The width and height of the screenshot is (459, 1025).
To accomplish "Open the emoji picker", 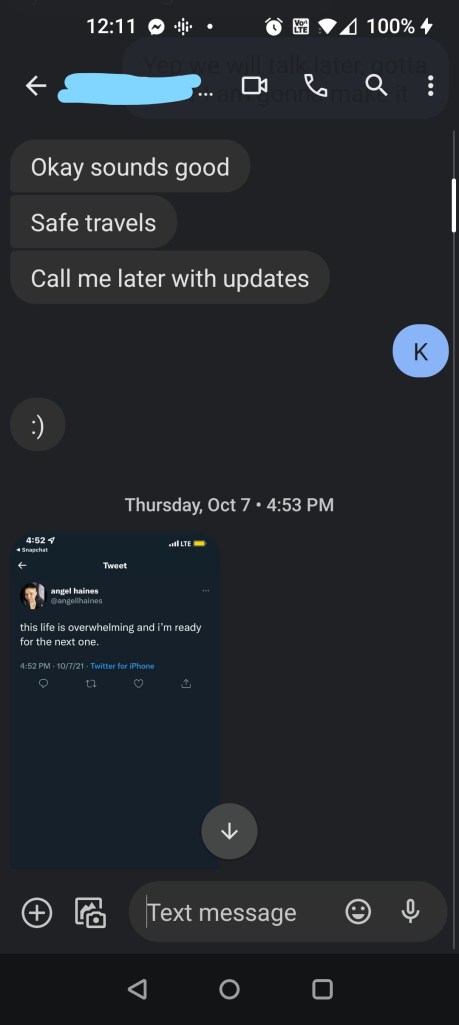I will 358,912.
